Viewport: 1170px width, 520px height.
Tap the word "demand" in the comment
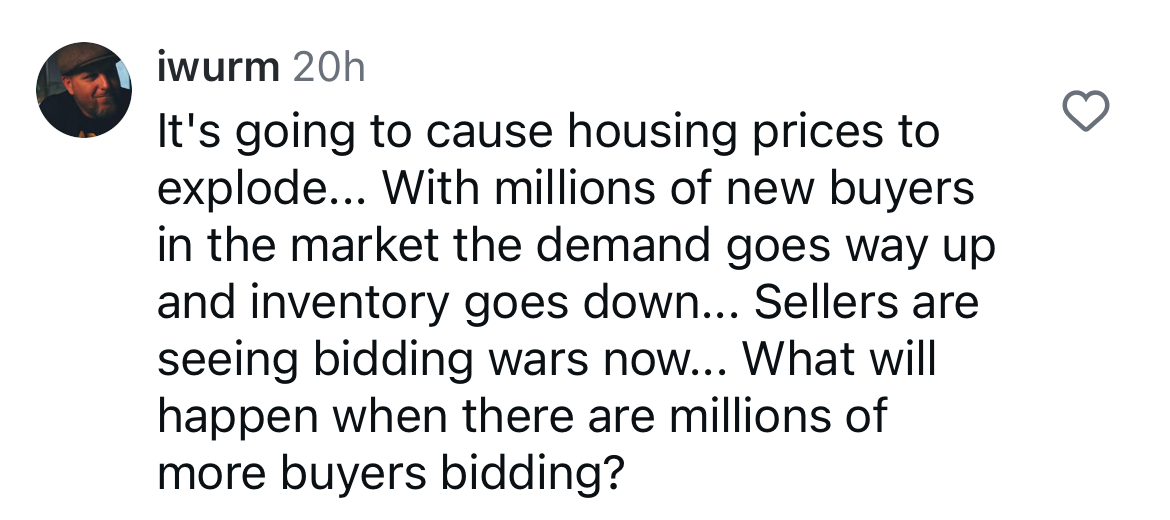click(623, 245)
